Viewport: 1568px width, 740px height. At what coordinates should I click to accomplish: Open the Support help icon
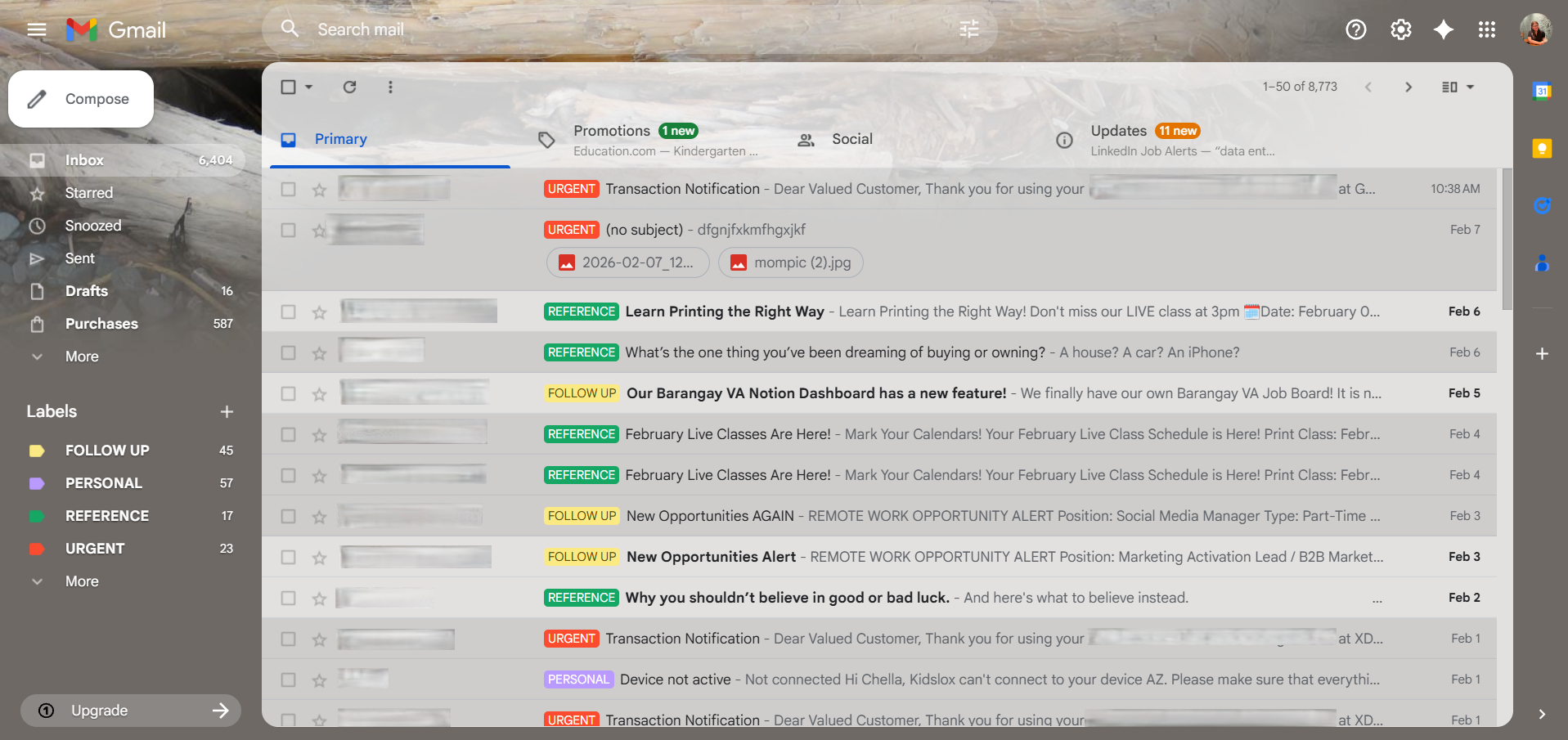coord(1355,30)
